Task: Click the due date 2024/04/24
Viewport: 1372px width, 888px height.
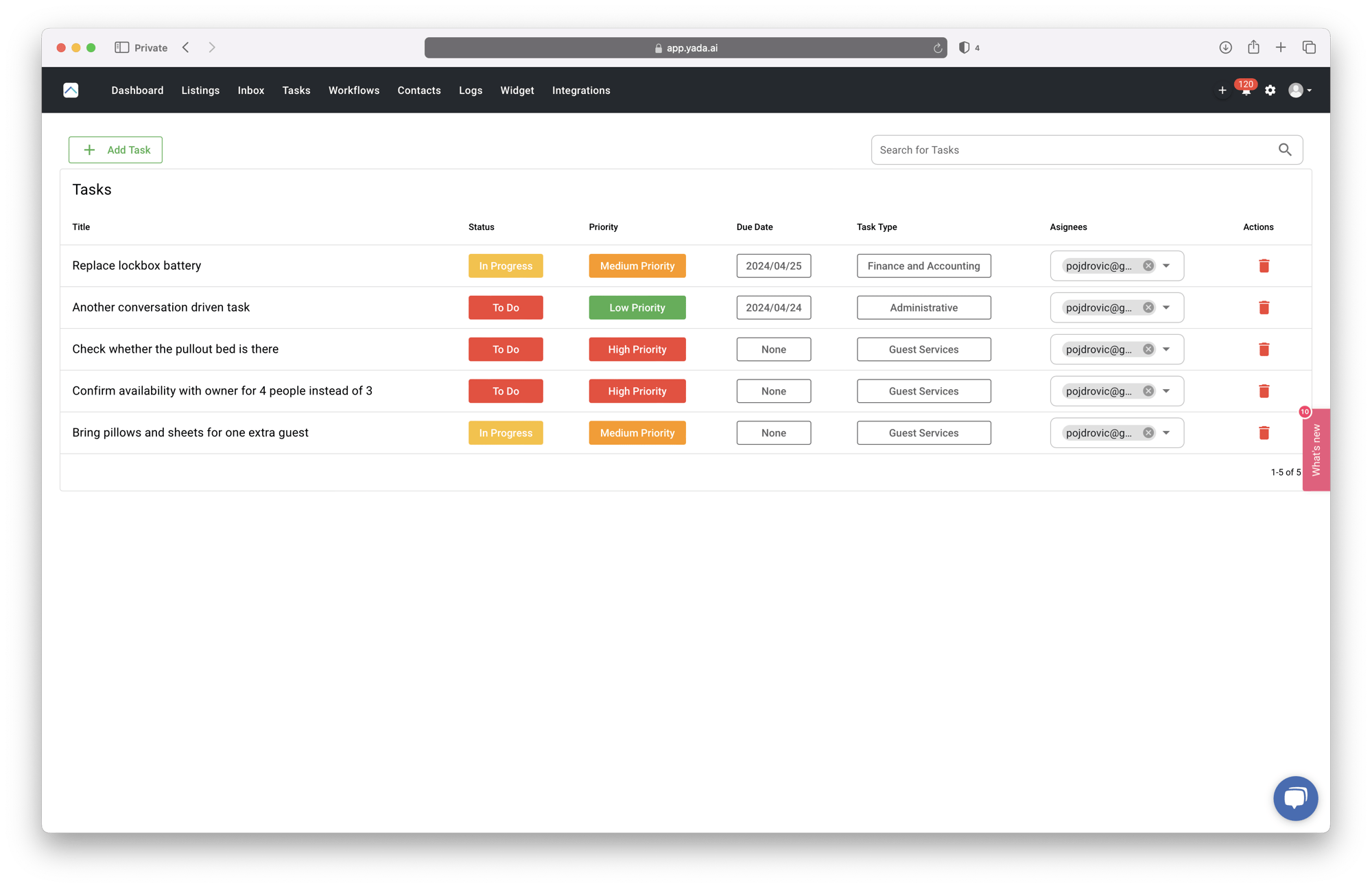Action: tap(774, 307)
